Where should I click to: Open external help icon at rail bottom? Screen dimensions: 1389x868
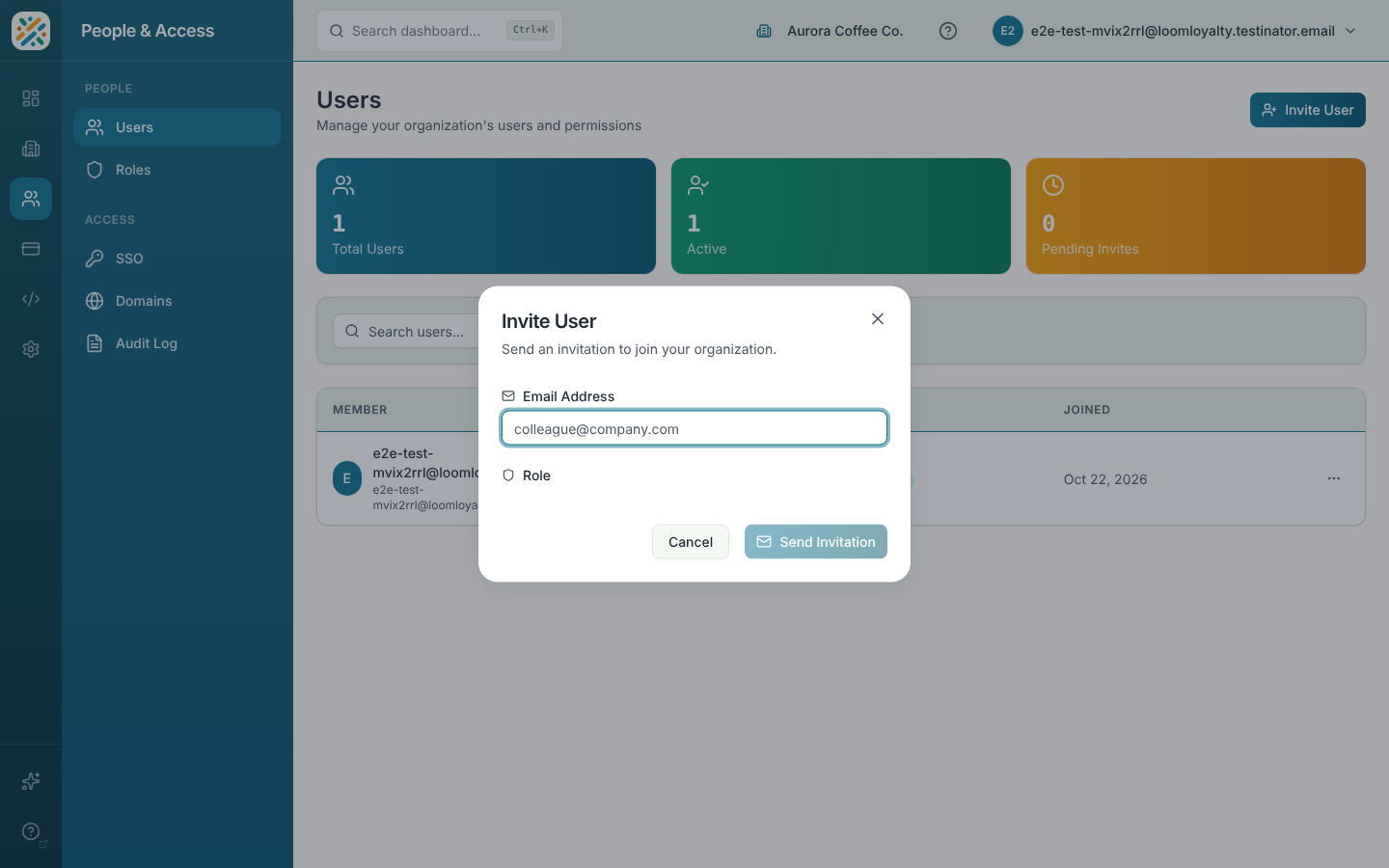31,831
